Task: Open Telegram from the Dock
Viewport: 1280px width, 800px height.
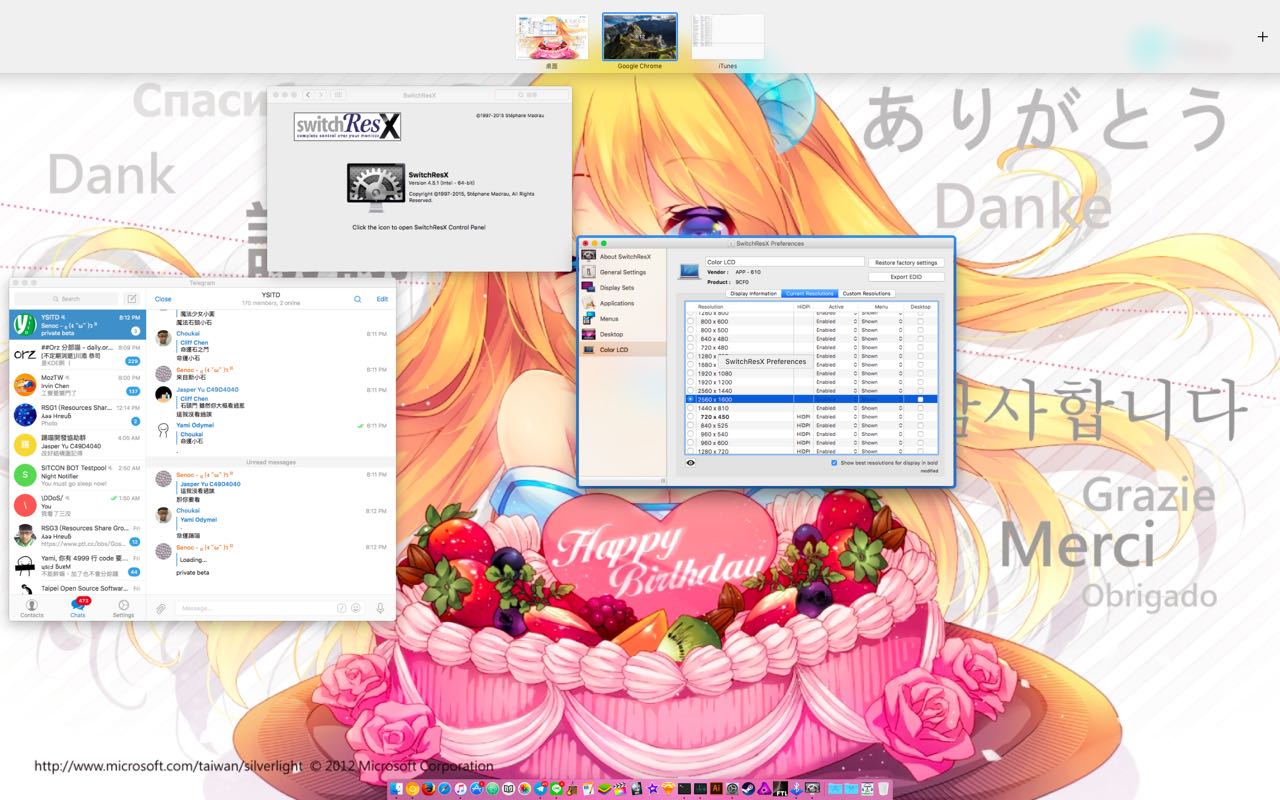Action: coord(541,789)
